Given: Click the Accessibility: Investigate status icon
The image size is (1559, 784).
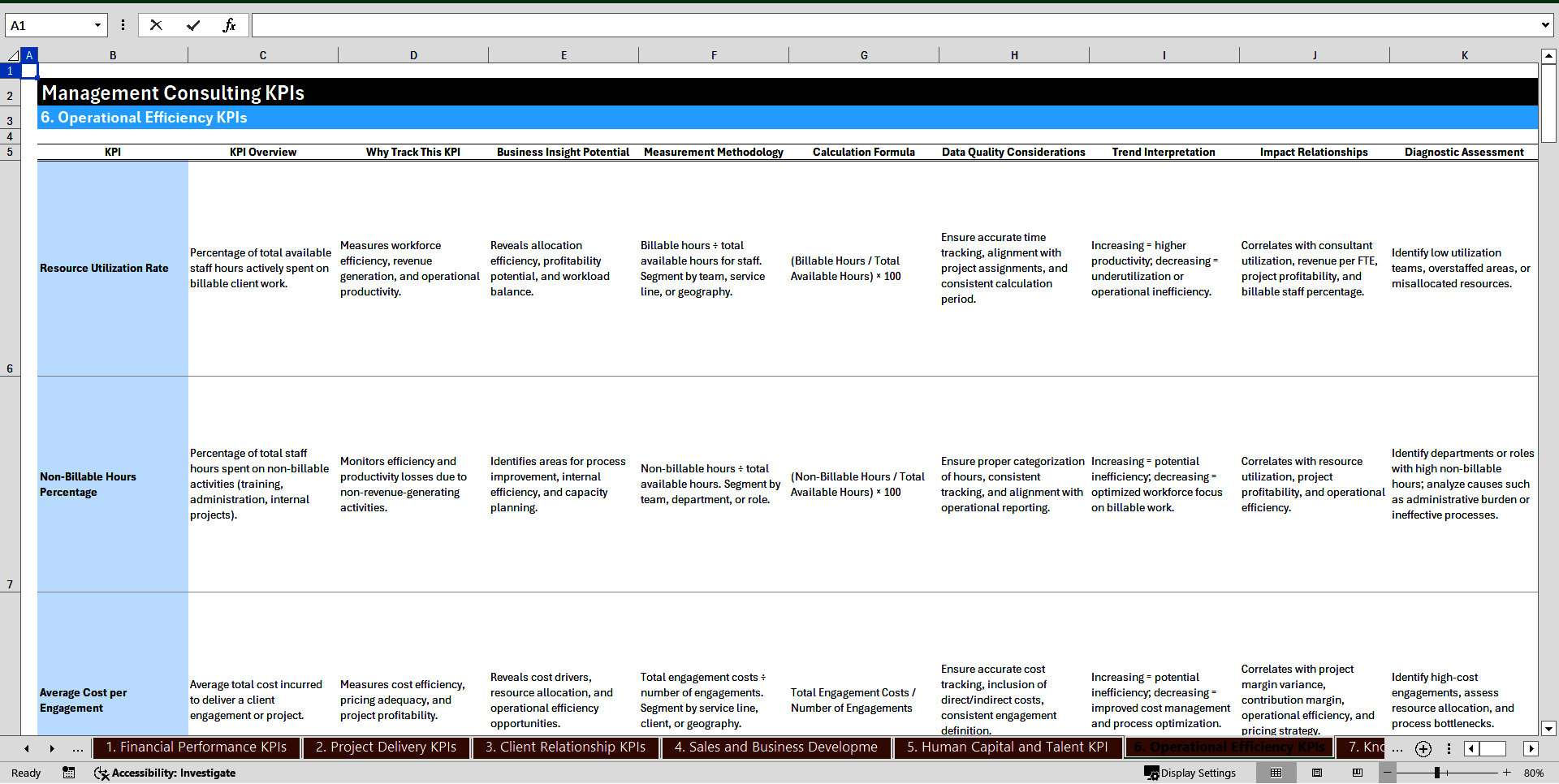Looking at the screenshot, I should click(101, 773).
